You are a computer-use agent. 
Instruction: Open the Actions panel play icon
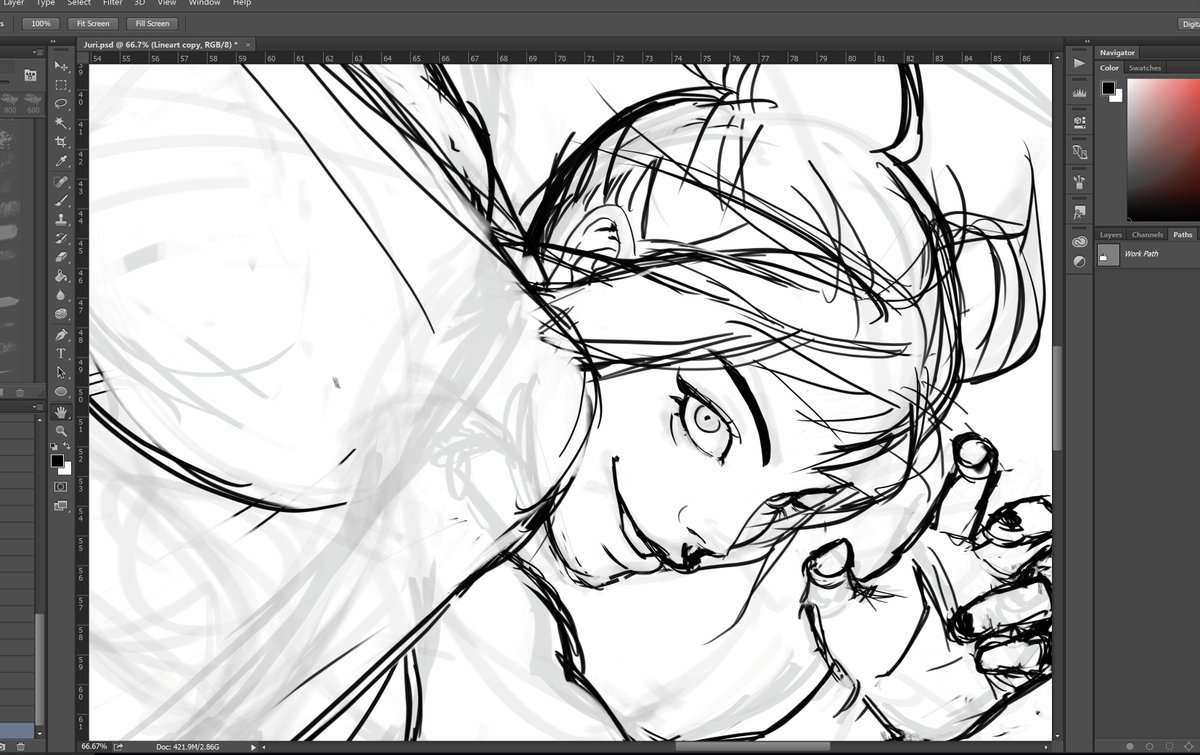[1079, 62]
